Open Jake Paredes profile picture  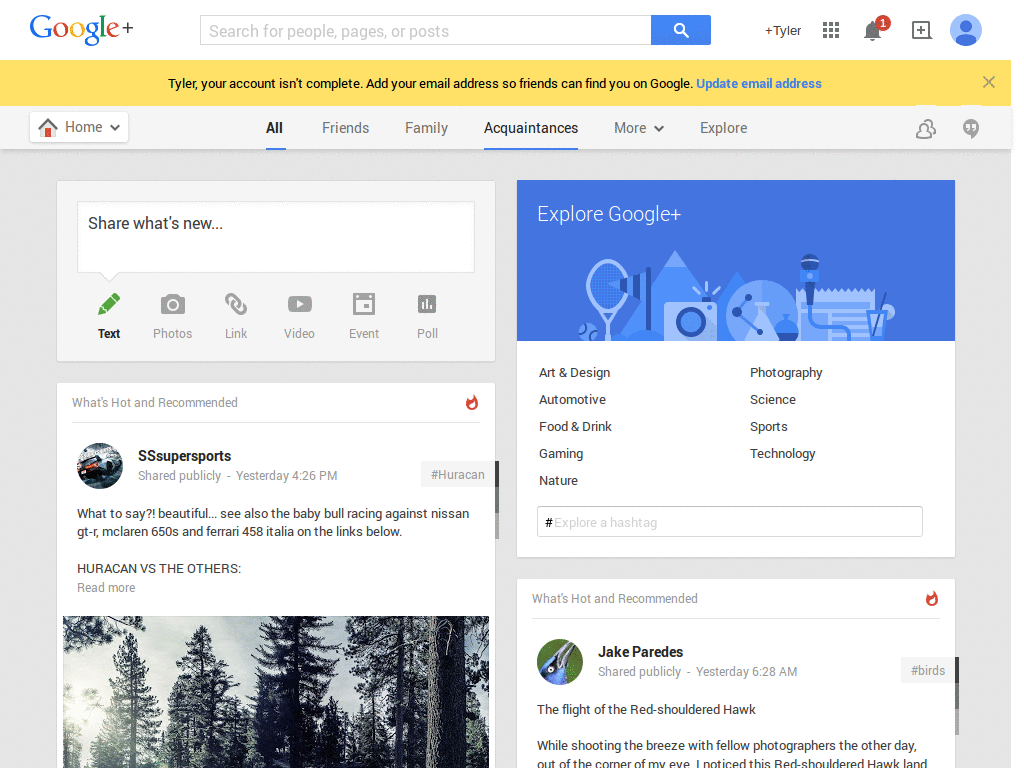point(560,662)
